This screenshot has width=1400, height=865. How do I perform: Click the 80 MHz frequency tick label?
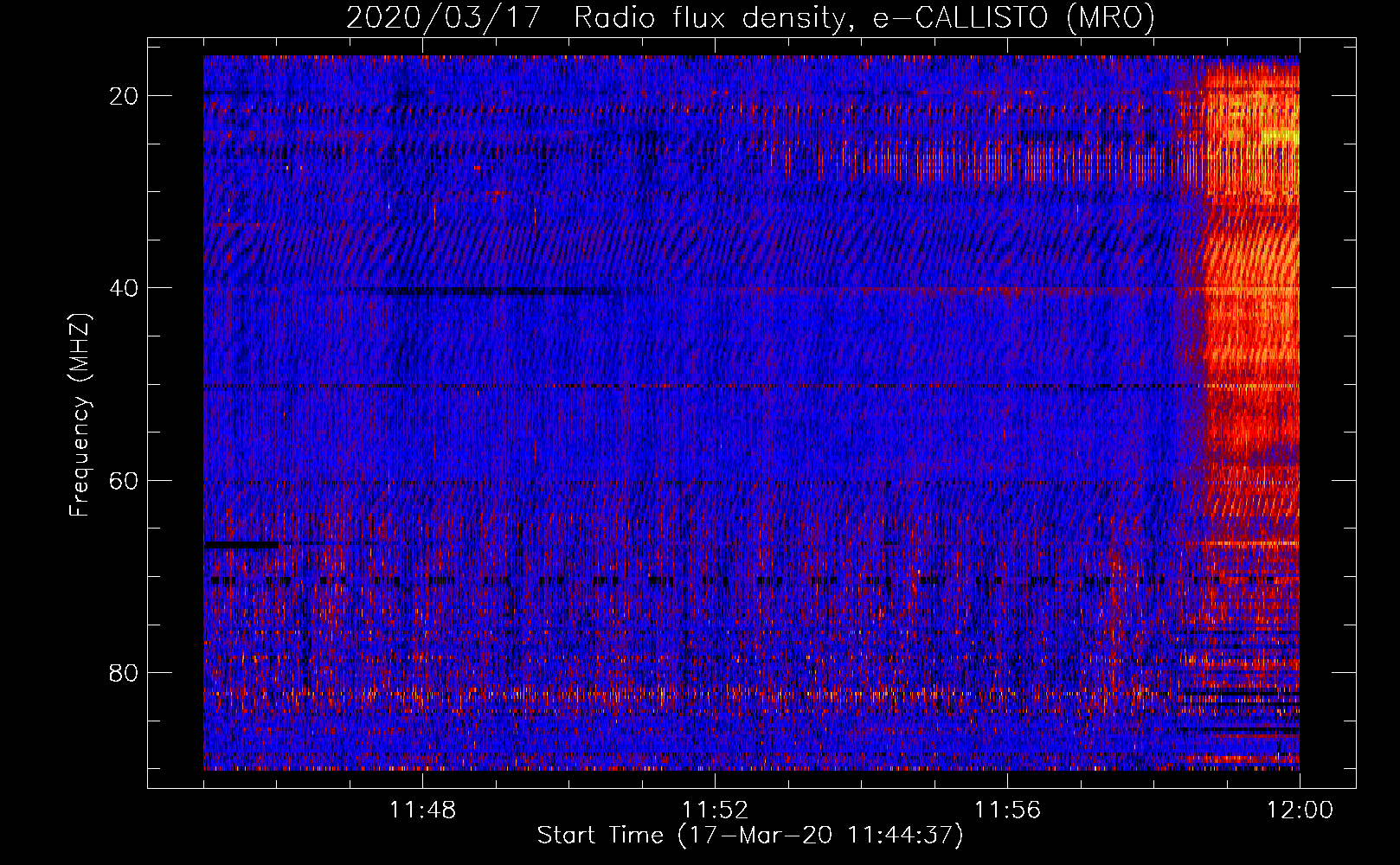[x=125, y=673]
